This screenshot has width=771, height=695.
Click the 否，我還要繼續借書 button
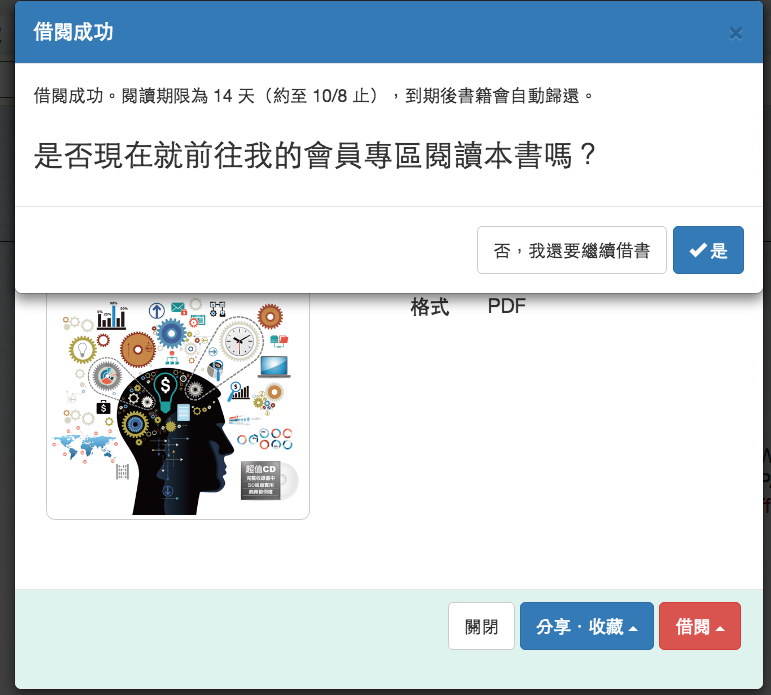point(571,250)
